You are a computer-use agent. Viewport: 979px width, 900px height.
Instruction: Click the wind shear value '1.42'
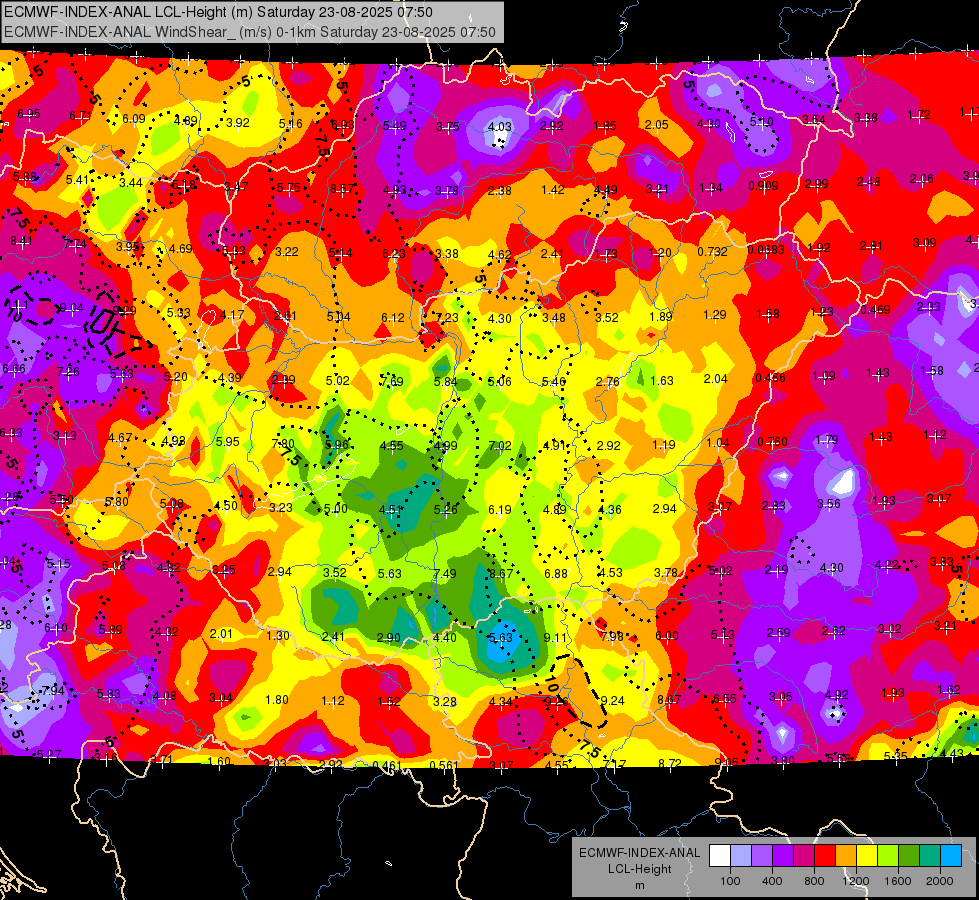pyautogui.click(x=553, y=189)
